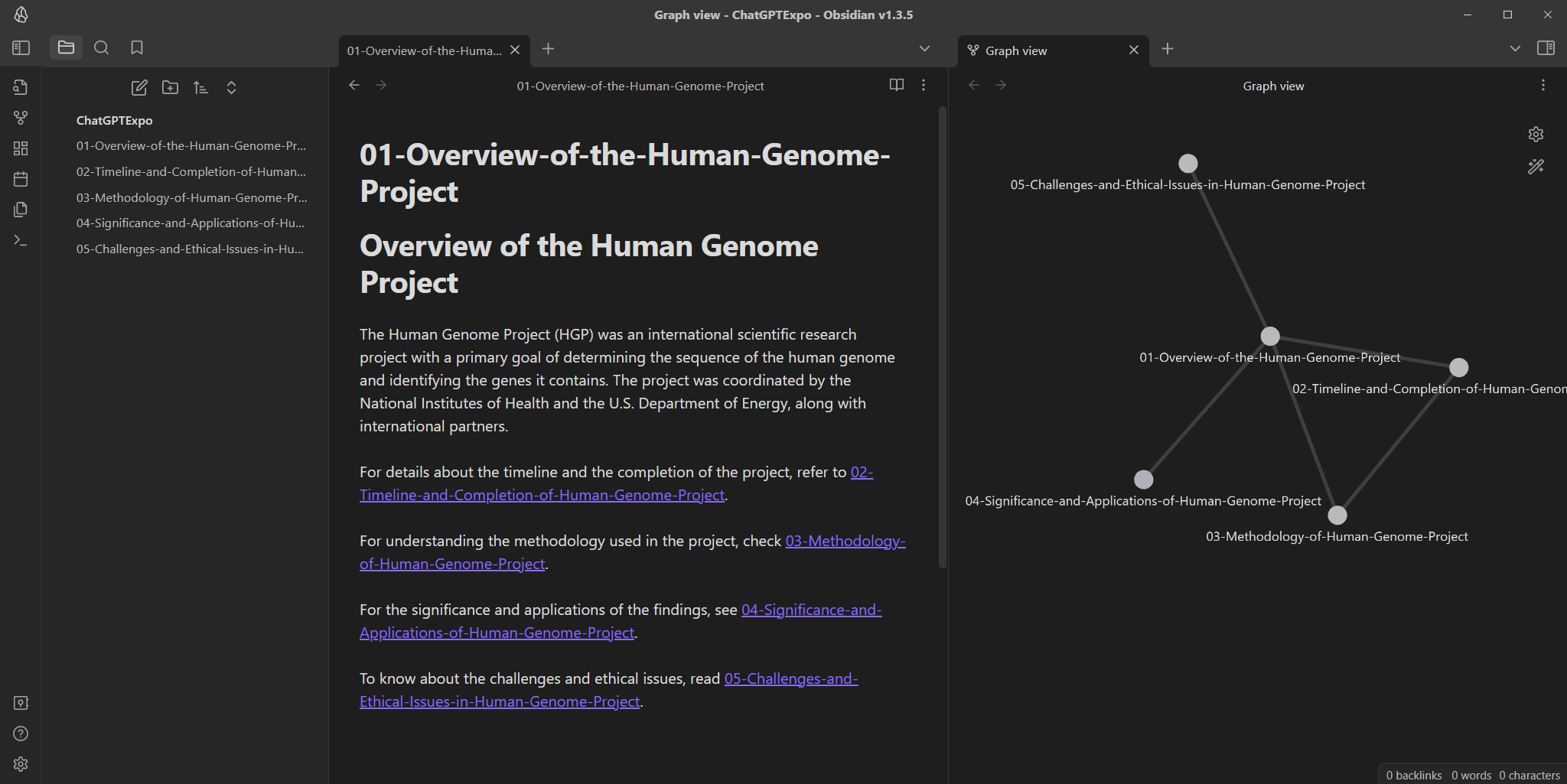
Task: Select the 01-Overview-of-the-Huma... tab
Action: pyautogui.click(x=424, y=50)
